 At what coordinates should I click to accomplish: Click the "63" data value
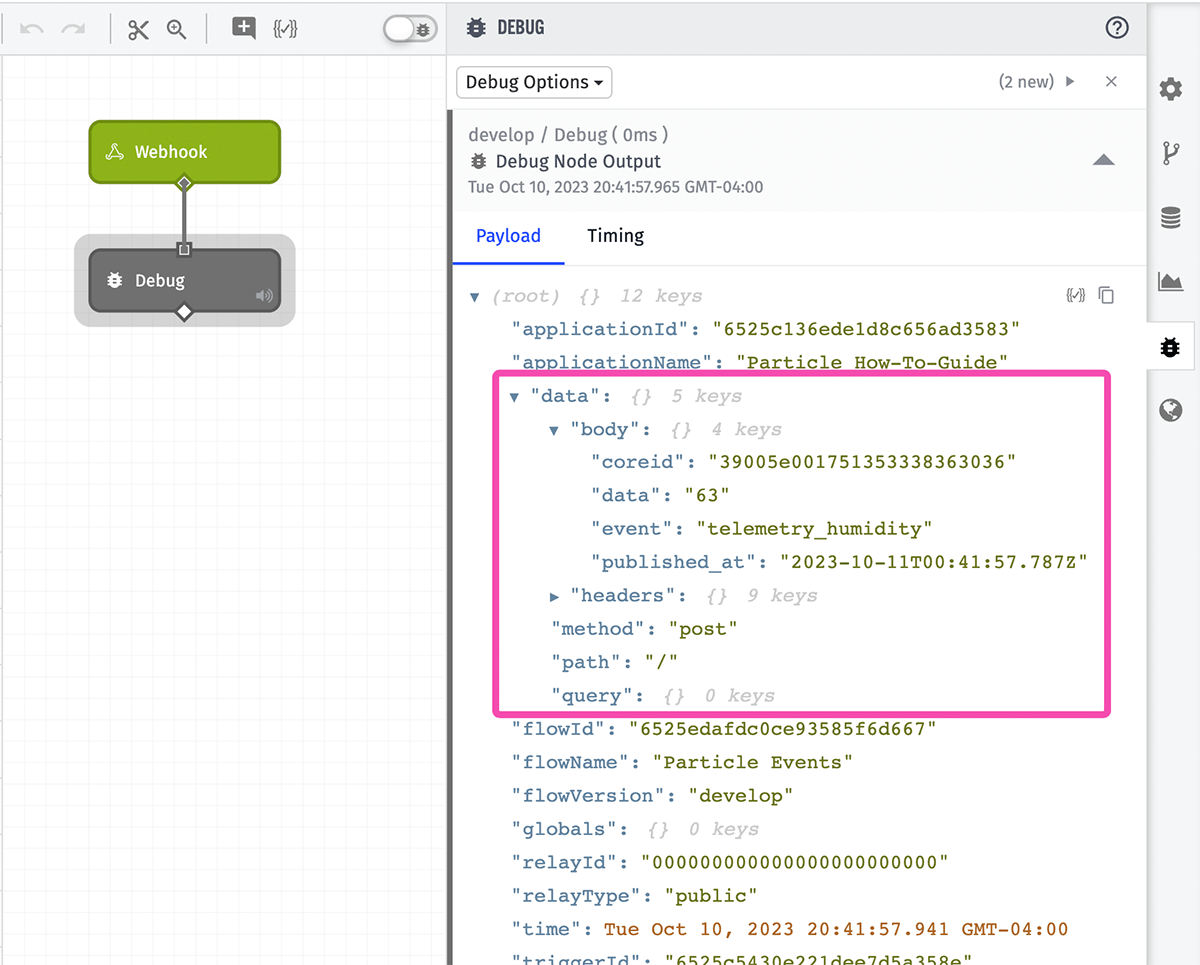(x=707, y=496)
